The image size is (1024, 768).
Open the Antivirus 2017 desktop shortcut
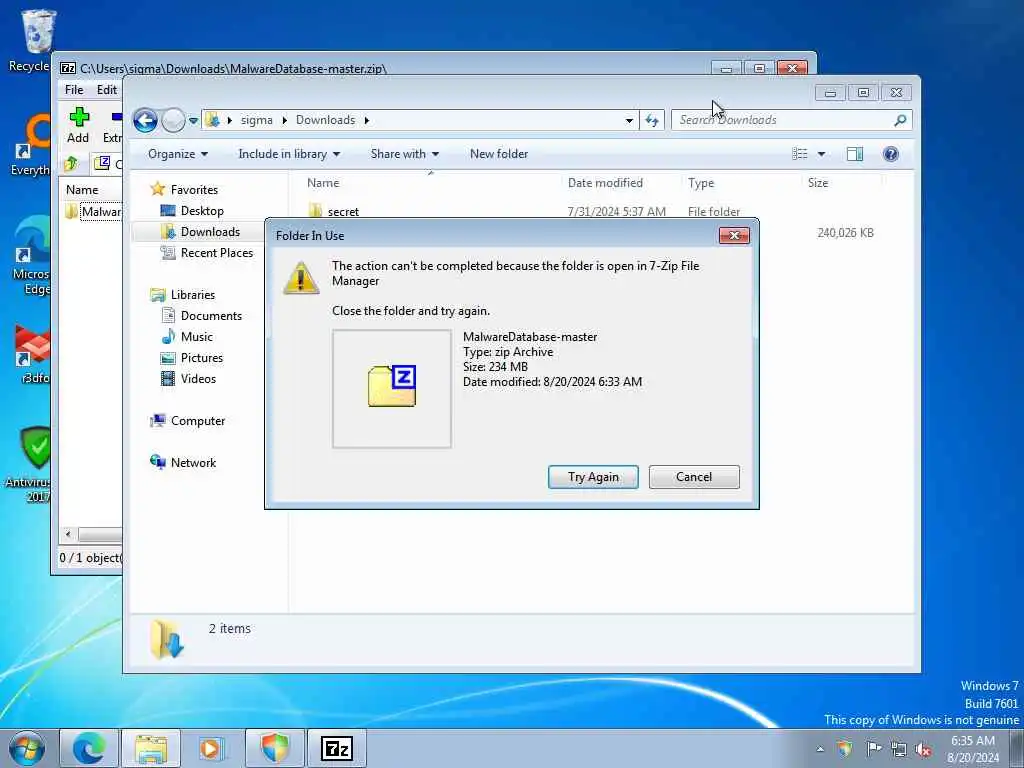coord(29,465)
